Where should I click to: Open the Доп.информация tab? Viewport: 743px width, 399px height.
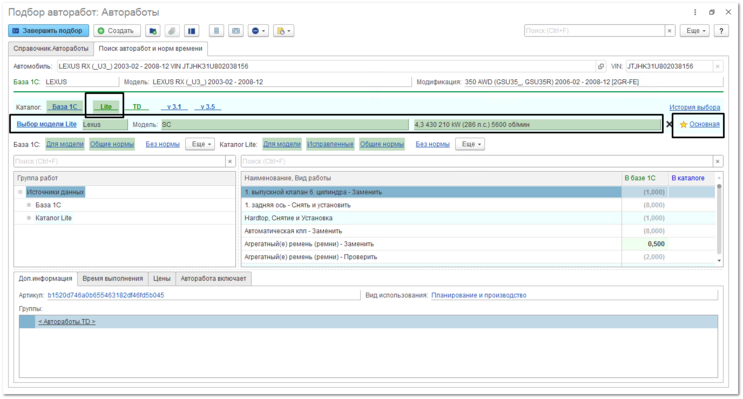click(x=45, y=279)
